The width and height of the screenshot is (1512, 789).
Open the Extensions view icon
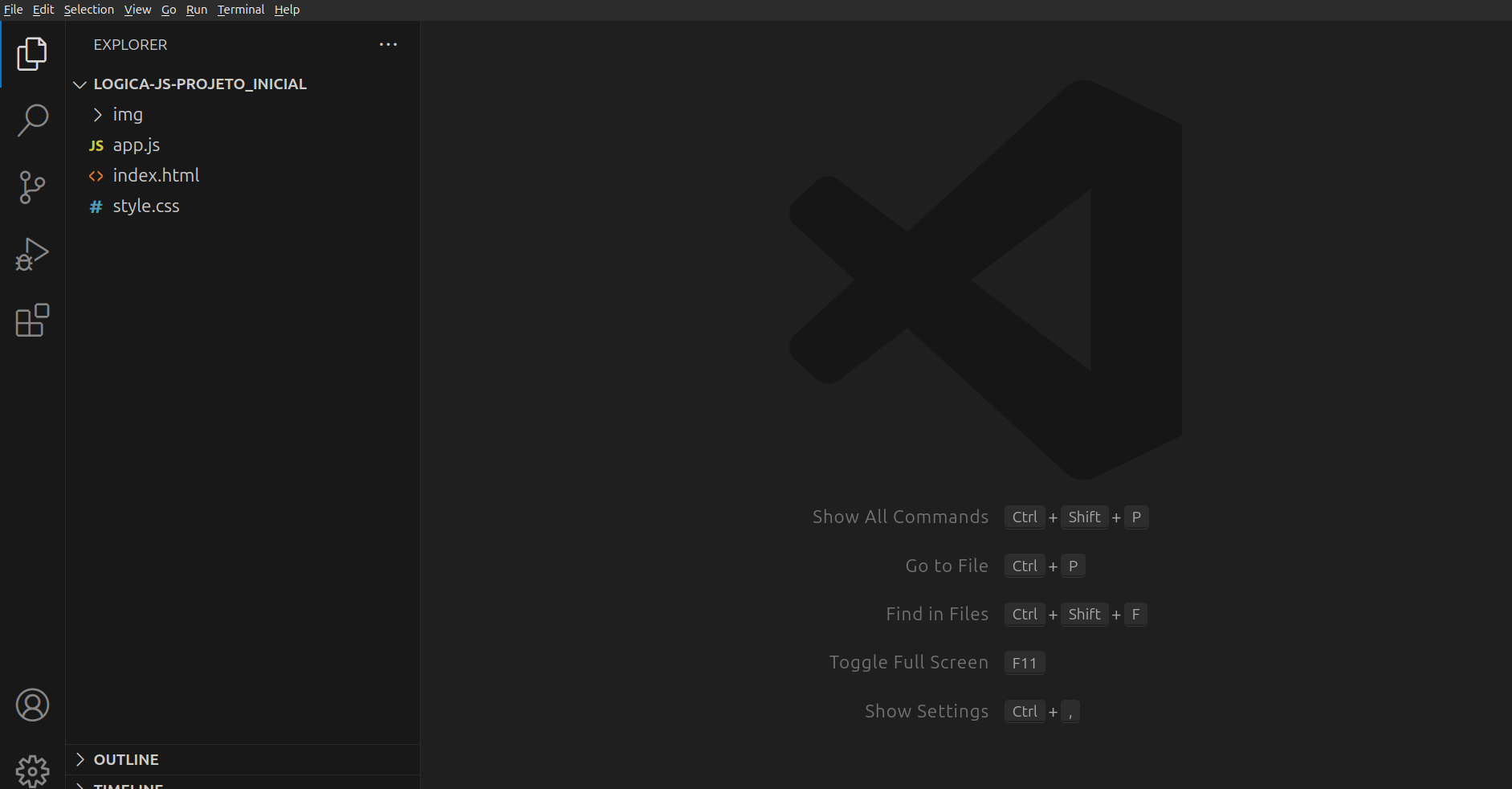click(x=32, y=321)
